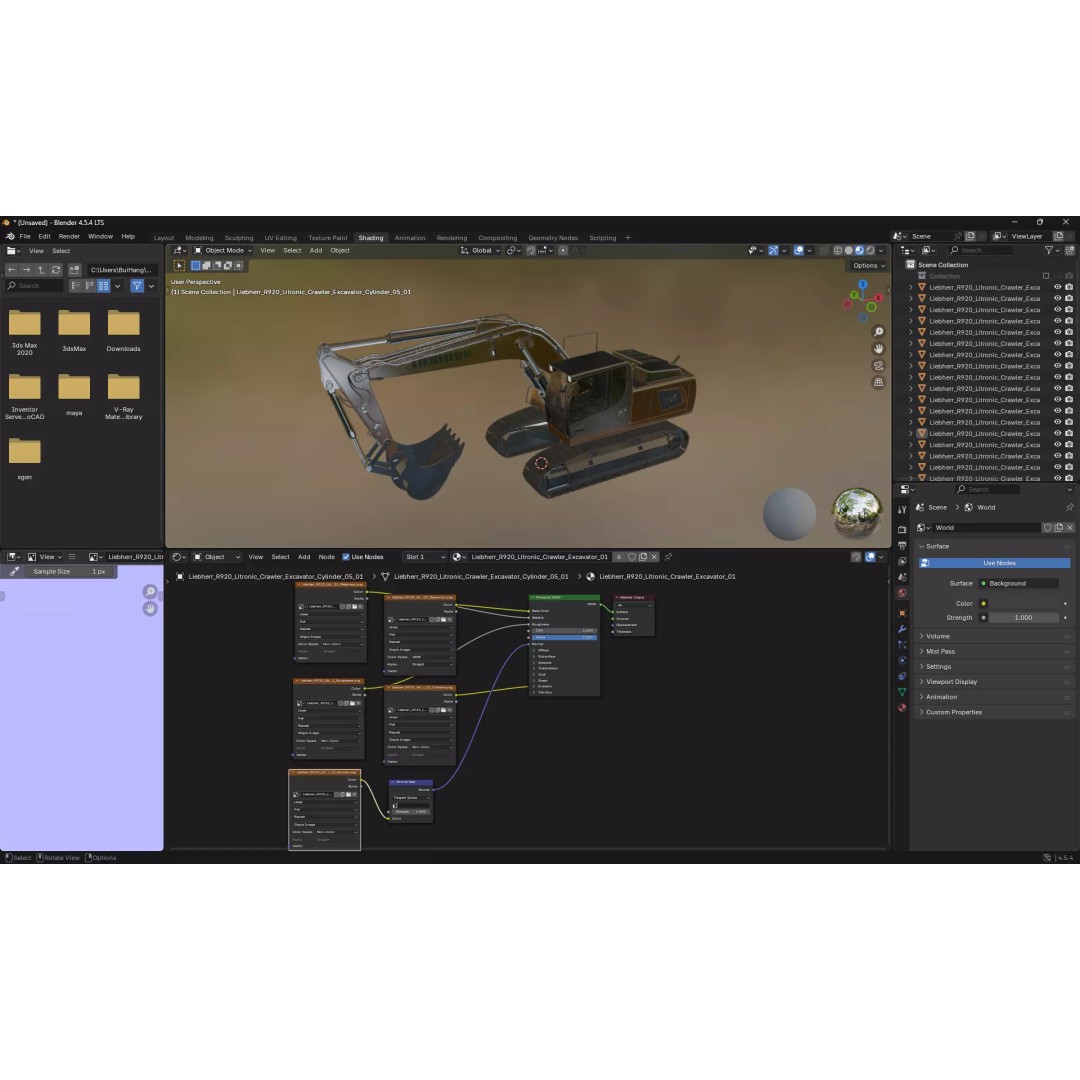Screen dimensions: 1080x1080
Task: Open the File menu
Action: pos(25,236)
